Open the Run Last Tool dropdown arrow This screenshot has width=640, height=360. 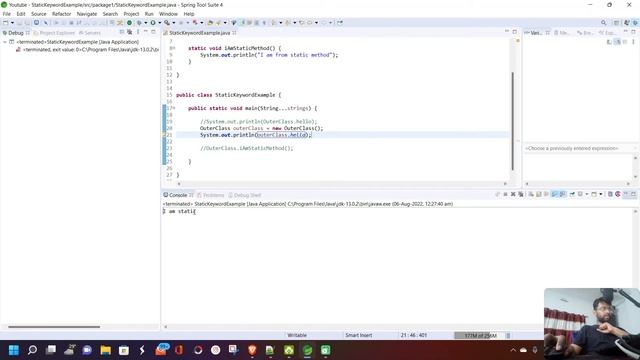pos(173,23)
